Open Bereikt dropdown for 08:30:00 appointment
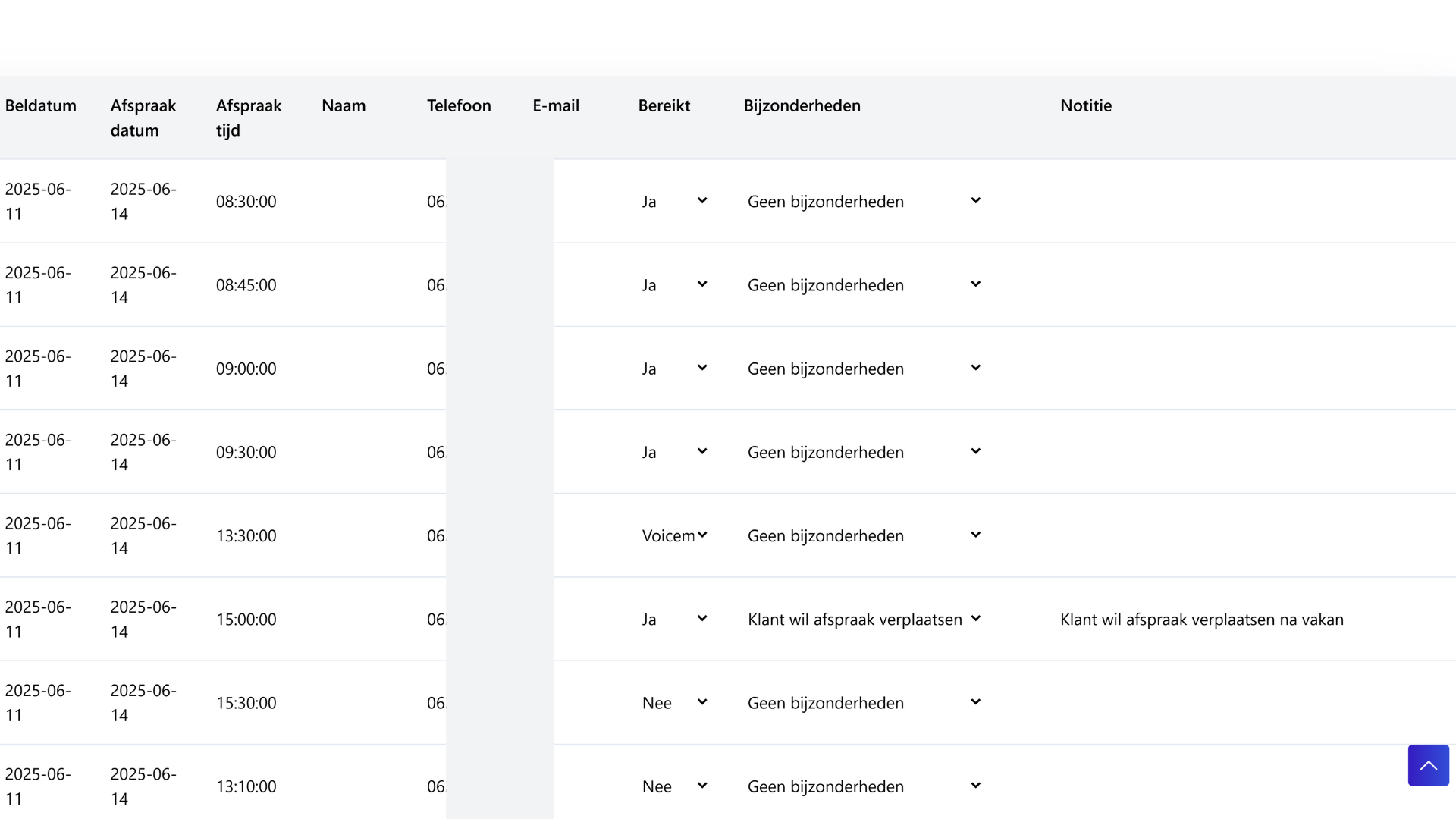1456x819 pixels. 674,202
